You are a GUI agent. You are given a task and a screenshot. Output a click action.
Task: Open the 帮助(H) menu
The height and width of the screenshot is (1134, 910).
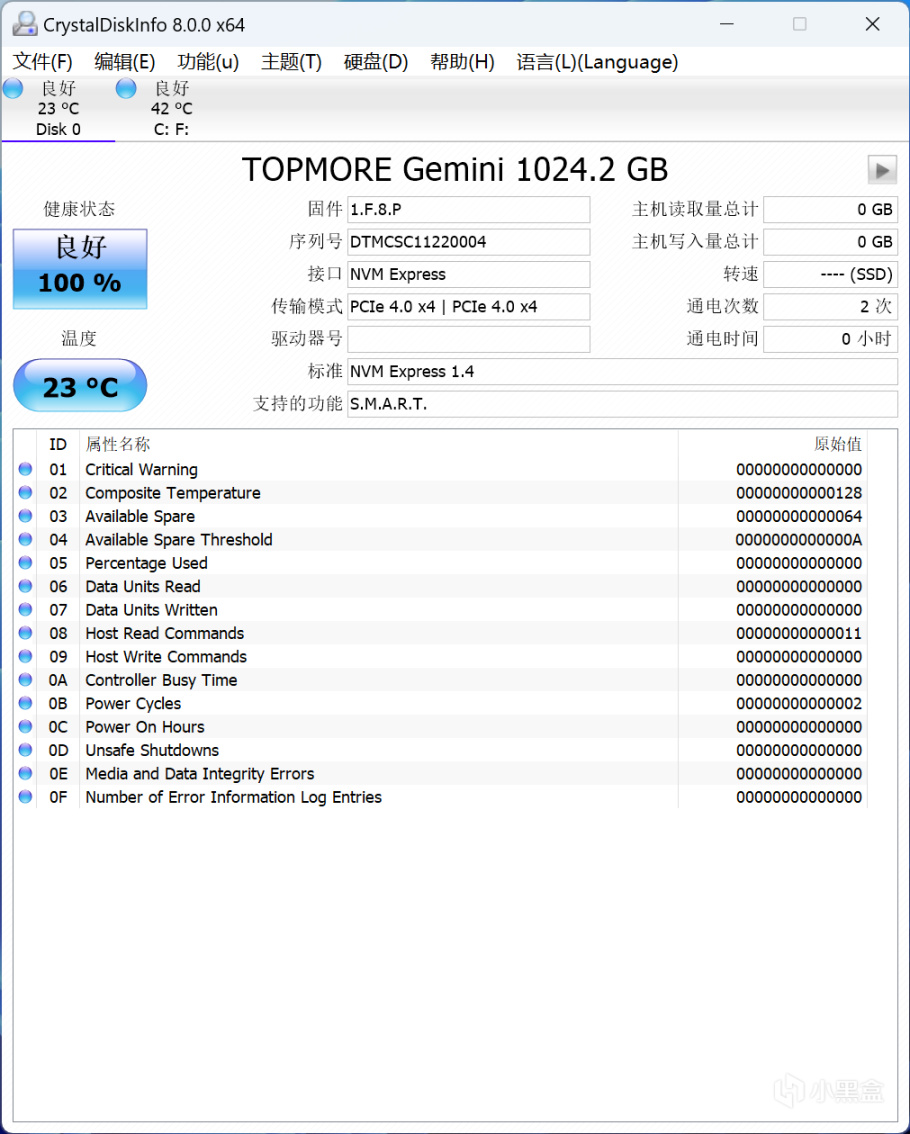462,62
